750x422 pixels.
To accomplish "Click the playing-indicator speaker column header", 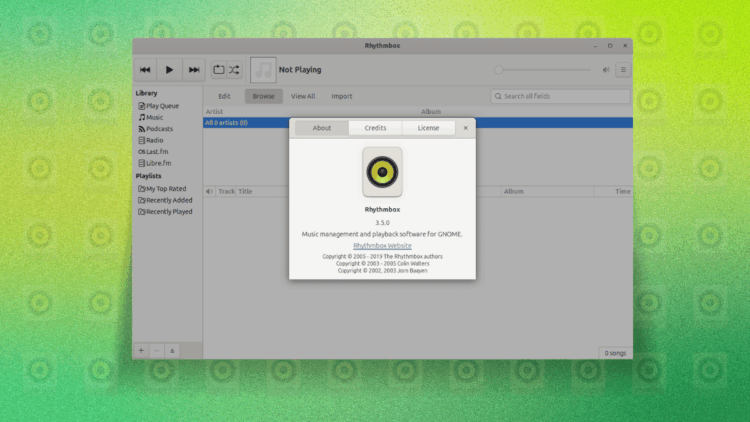I will click(210, 191).
